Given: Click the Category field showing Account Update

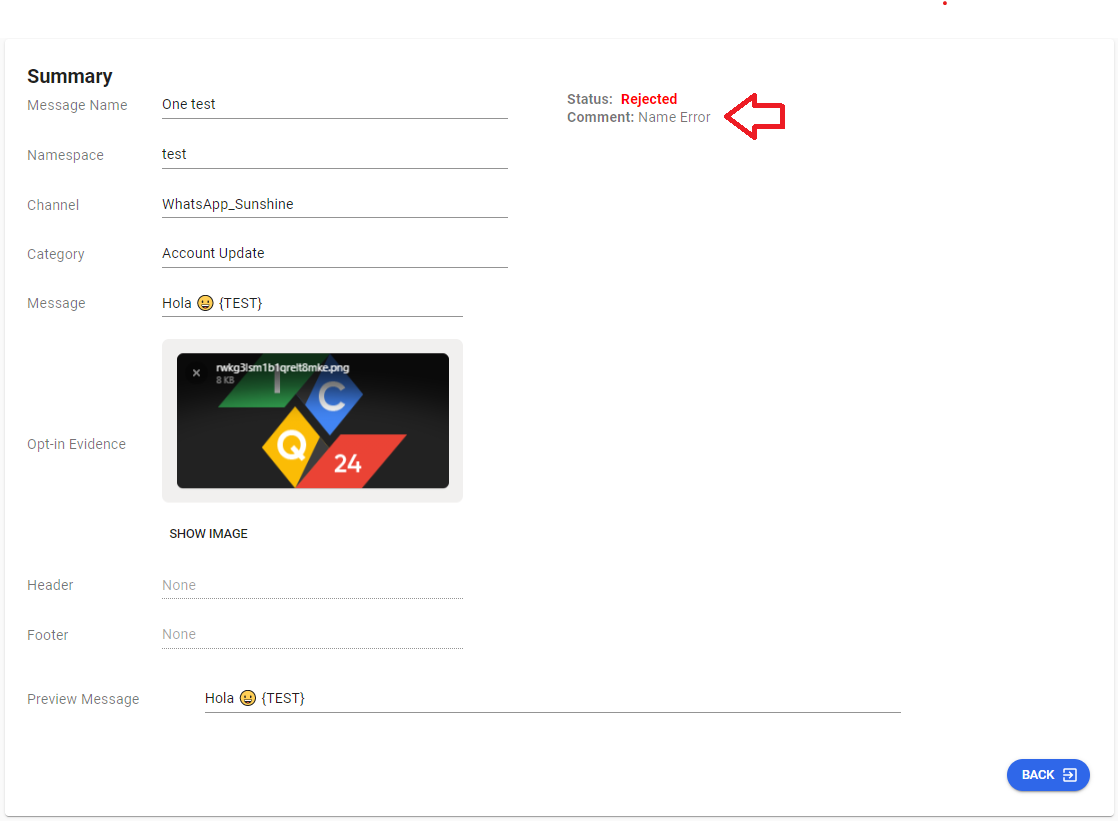Looking at the screenshot, I should 334,253.
